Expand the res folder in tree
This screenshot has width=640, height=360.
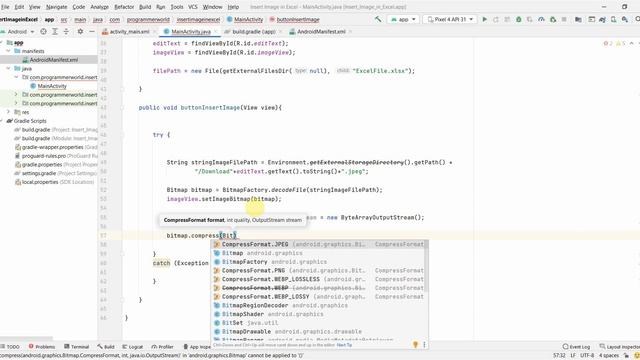coord(8,112)
